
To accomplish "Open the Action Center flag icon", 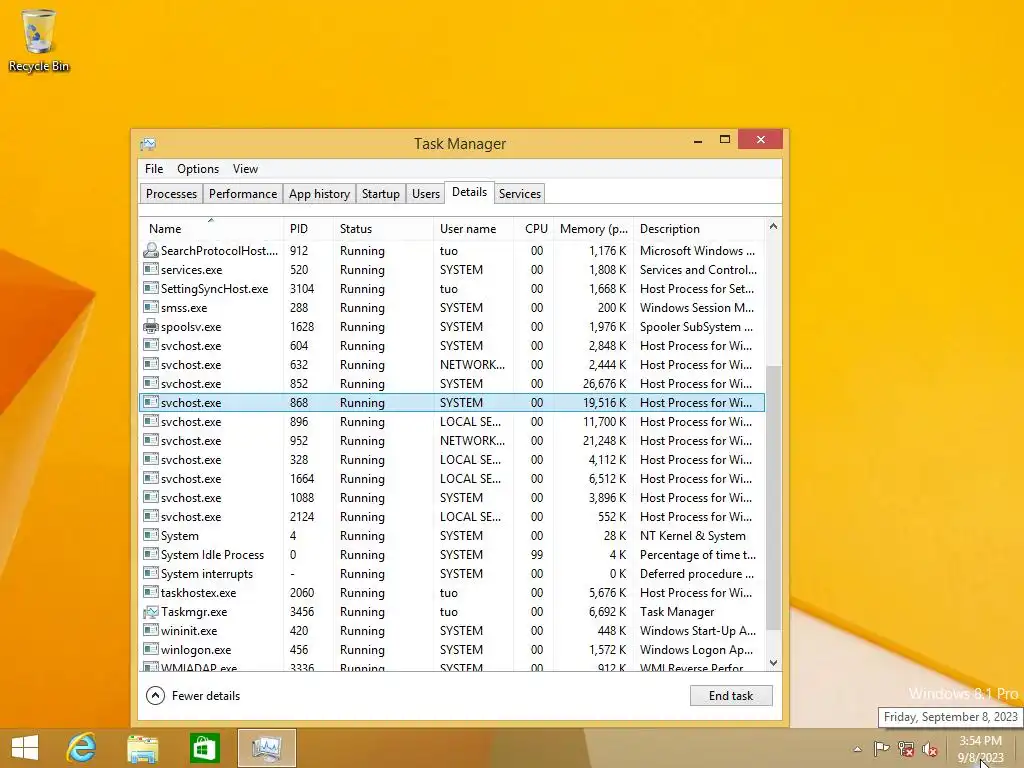I will (x=881, y=749).
